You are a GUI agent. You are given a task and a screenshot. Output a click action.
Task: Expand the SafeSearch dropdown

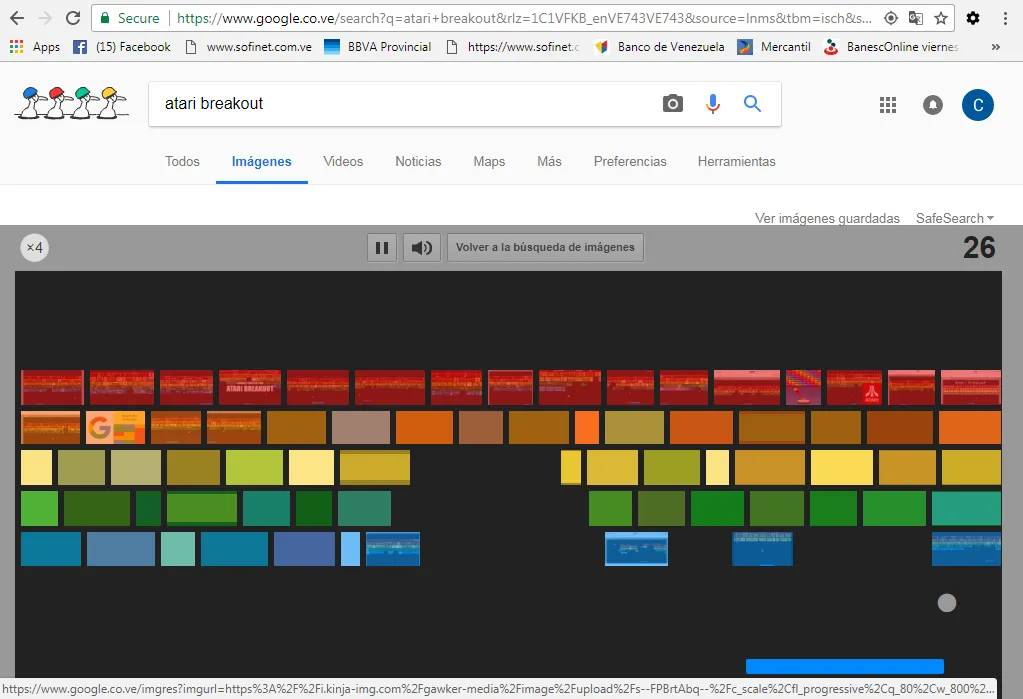[x=955, y=218]
